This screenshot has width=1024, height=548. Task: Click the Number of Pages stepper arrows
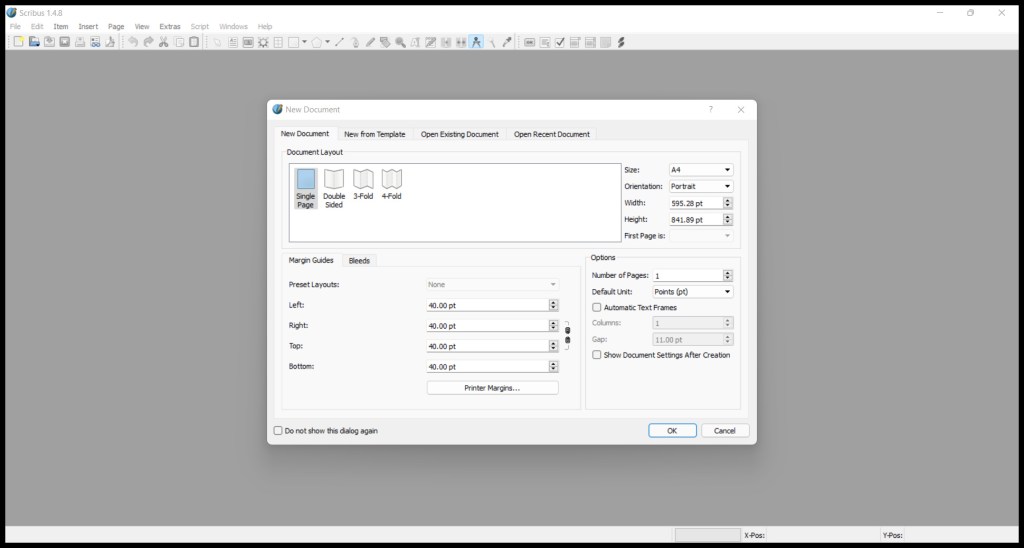click(x=727, y=275)
